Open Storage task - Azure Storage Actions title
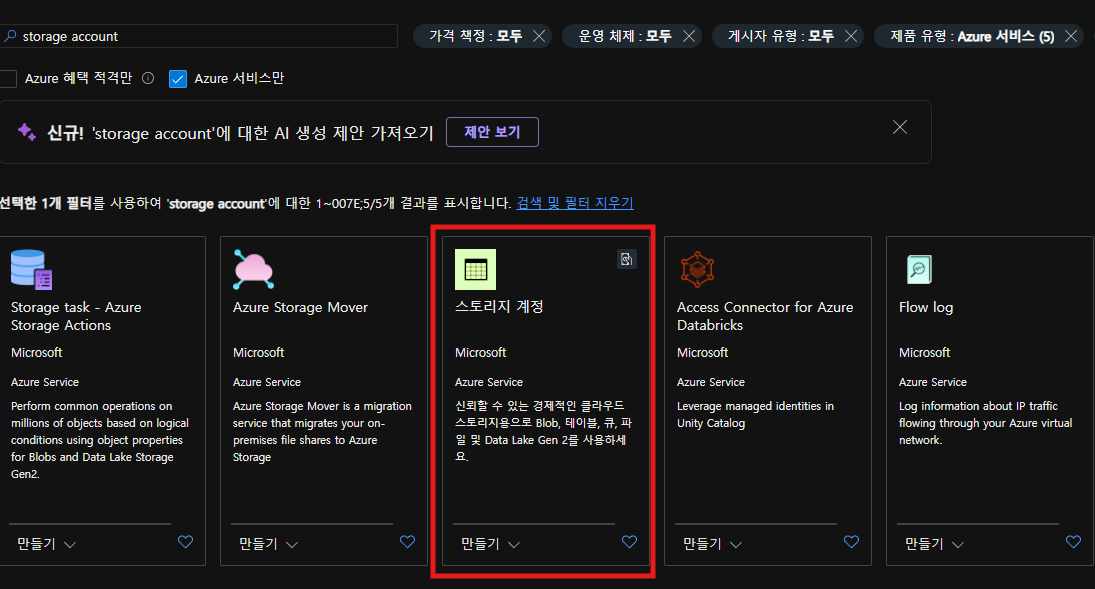The height and width of the screenshot is (589, 1095). click(x=76, y=316)
